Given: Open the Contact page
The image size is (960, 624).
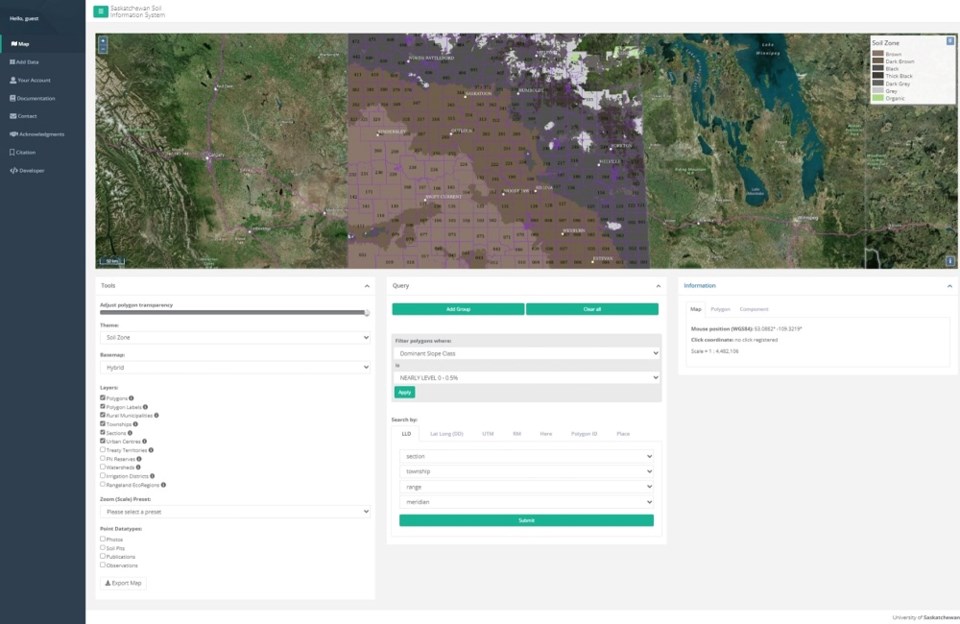Looking at the screenshot, I should tap(23, 116).
